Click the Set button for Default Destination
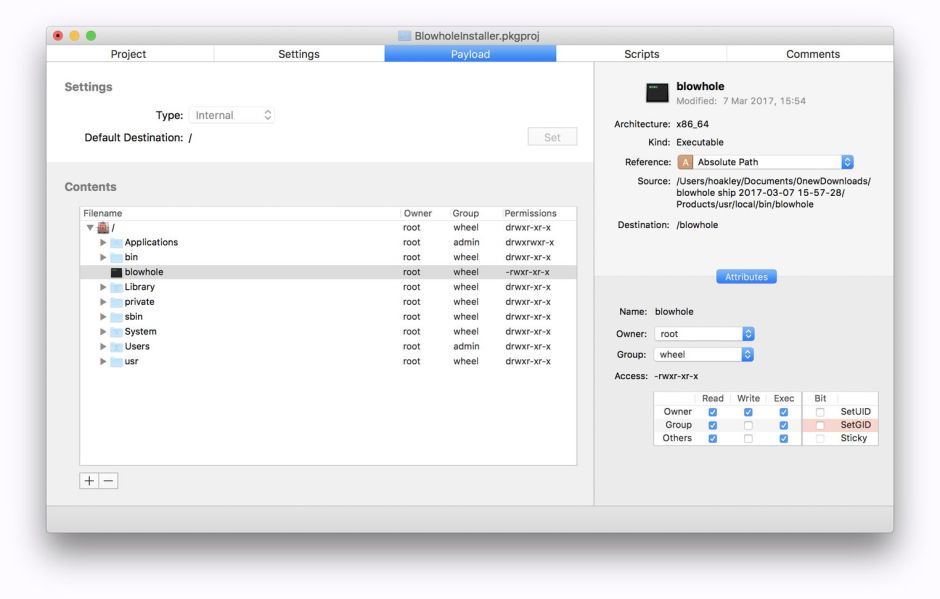Screen dimensions: 940x599 tap(552, 136)
